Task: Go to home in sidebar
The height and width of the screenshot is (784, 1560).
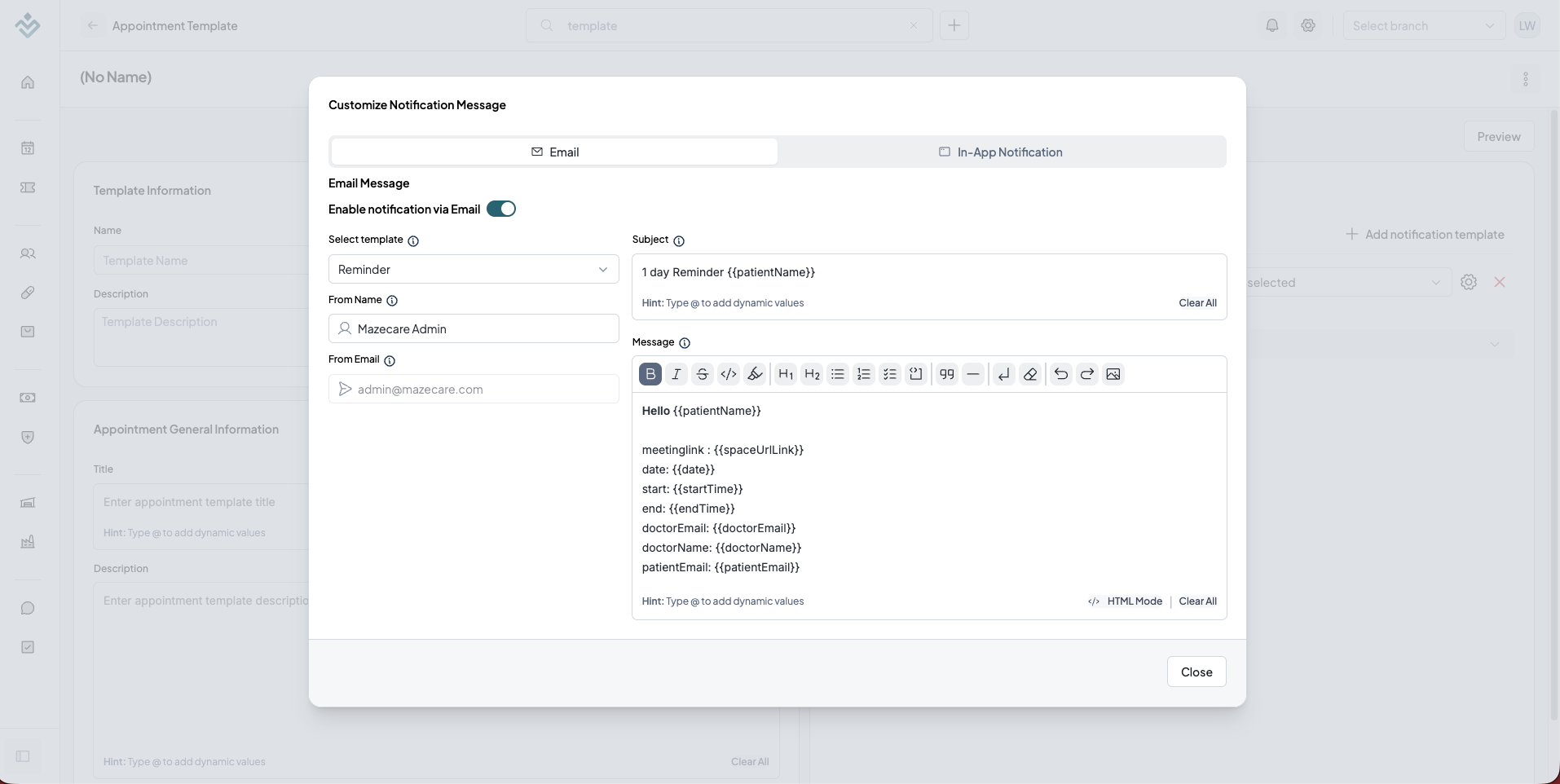Action: click(x=28, y=82)
